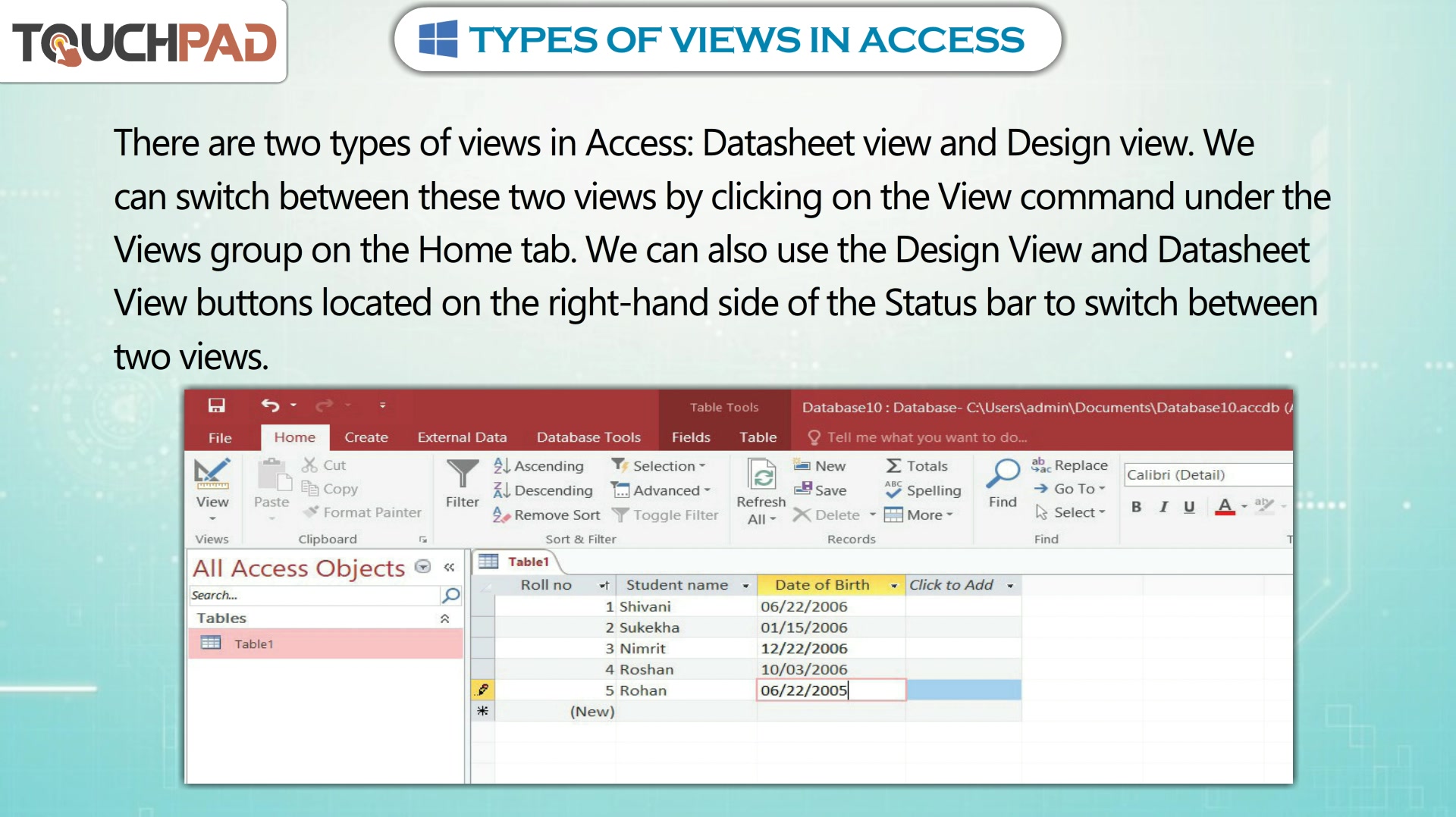Apply the red font color
This screenshot has width=1456, height=817.
pos(1225,506)
